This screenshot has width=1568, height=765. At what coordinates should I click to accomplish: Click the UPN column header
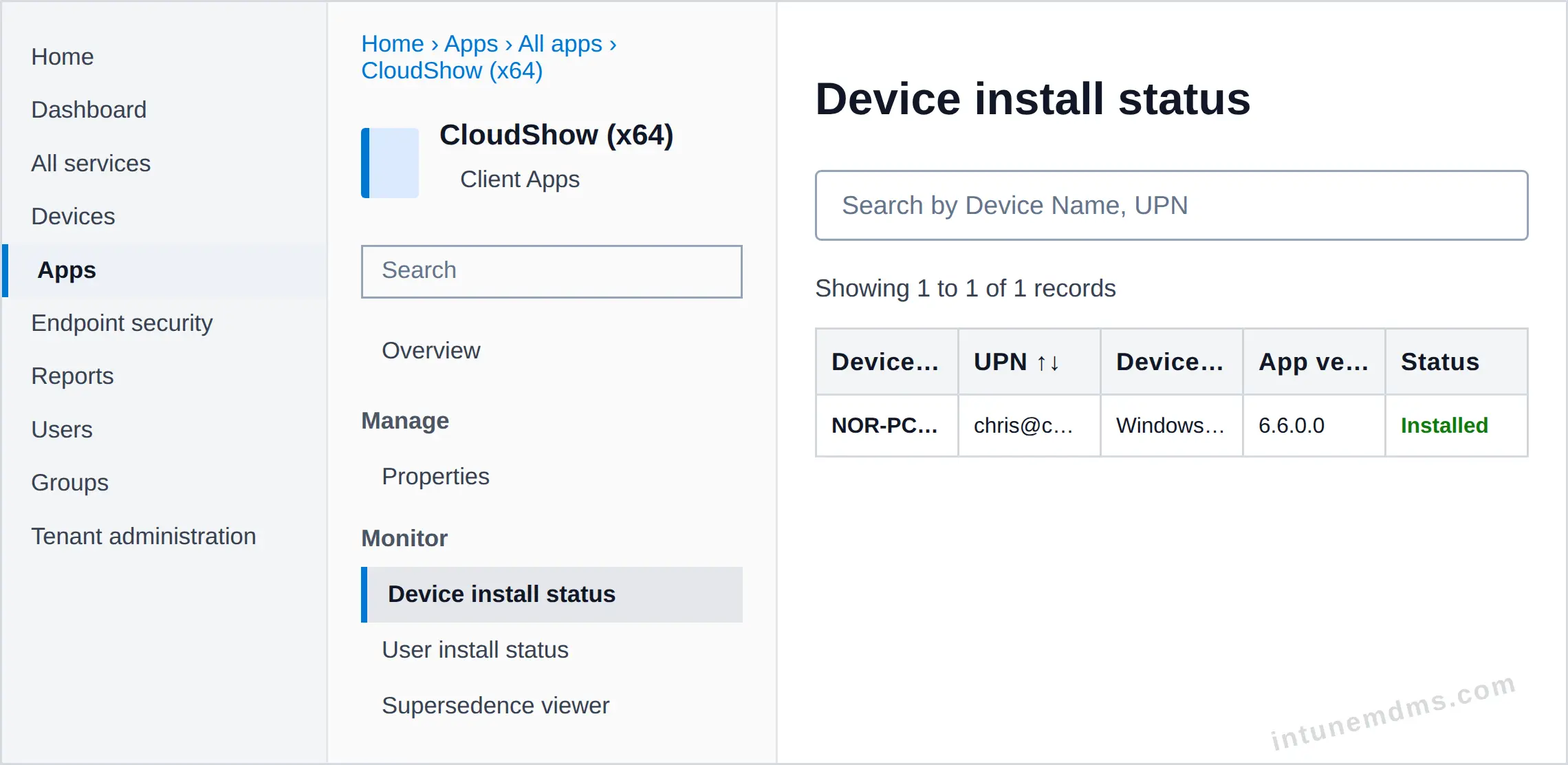1030,362
